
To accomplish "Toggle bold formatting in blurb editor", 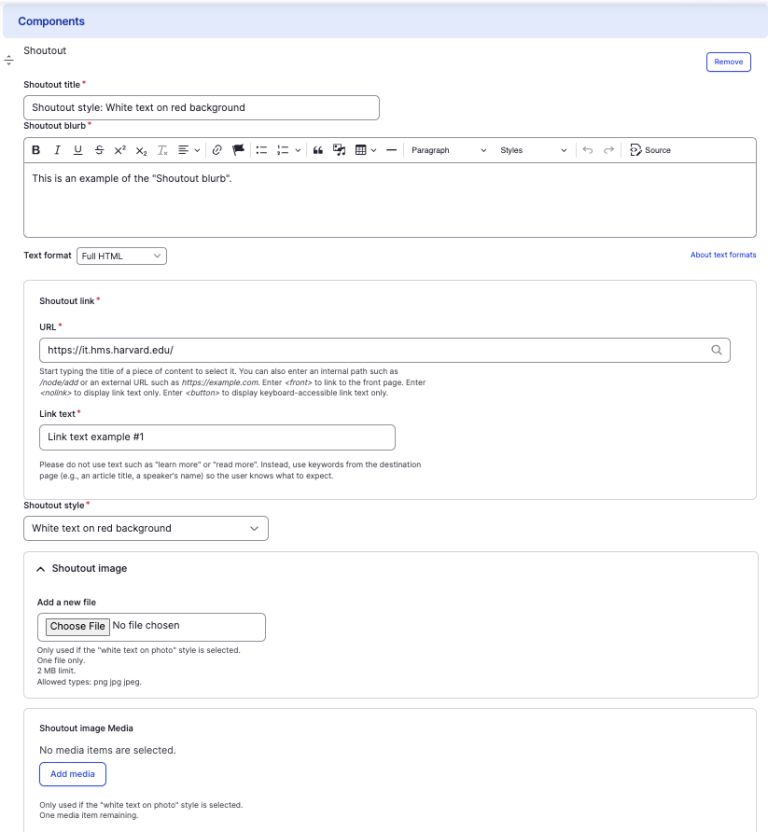I will point(36,150).
